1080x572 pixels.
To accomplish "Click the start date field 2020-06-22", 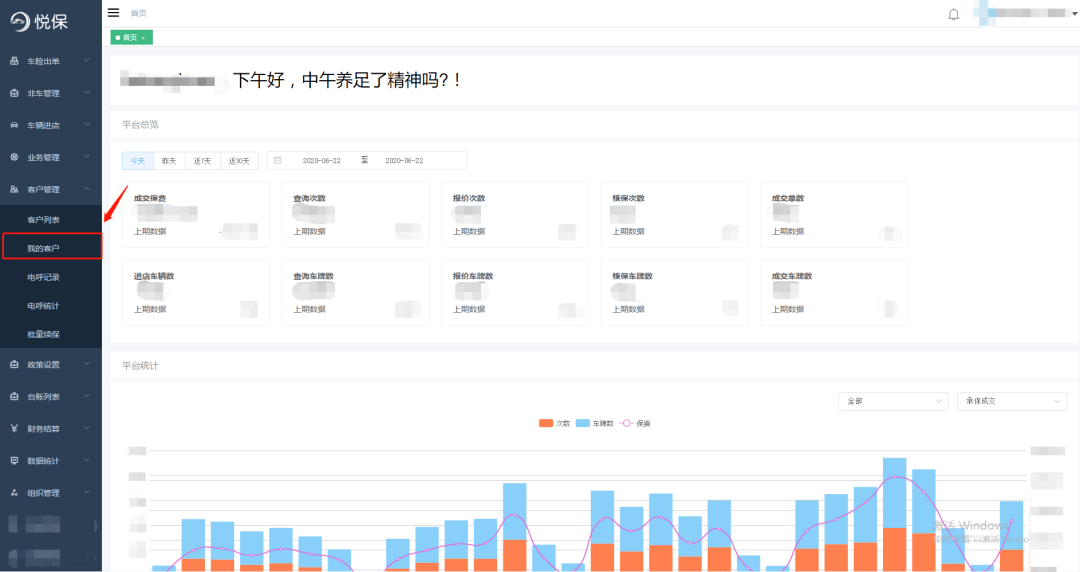I will pyautogui.click(x=322, y=161).
